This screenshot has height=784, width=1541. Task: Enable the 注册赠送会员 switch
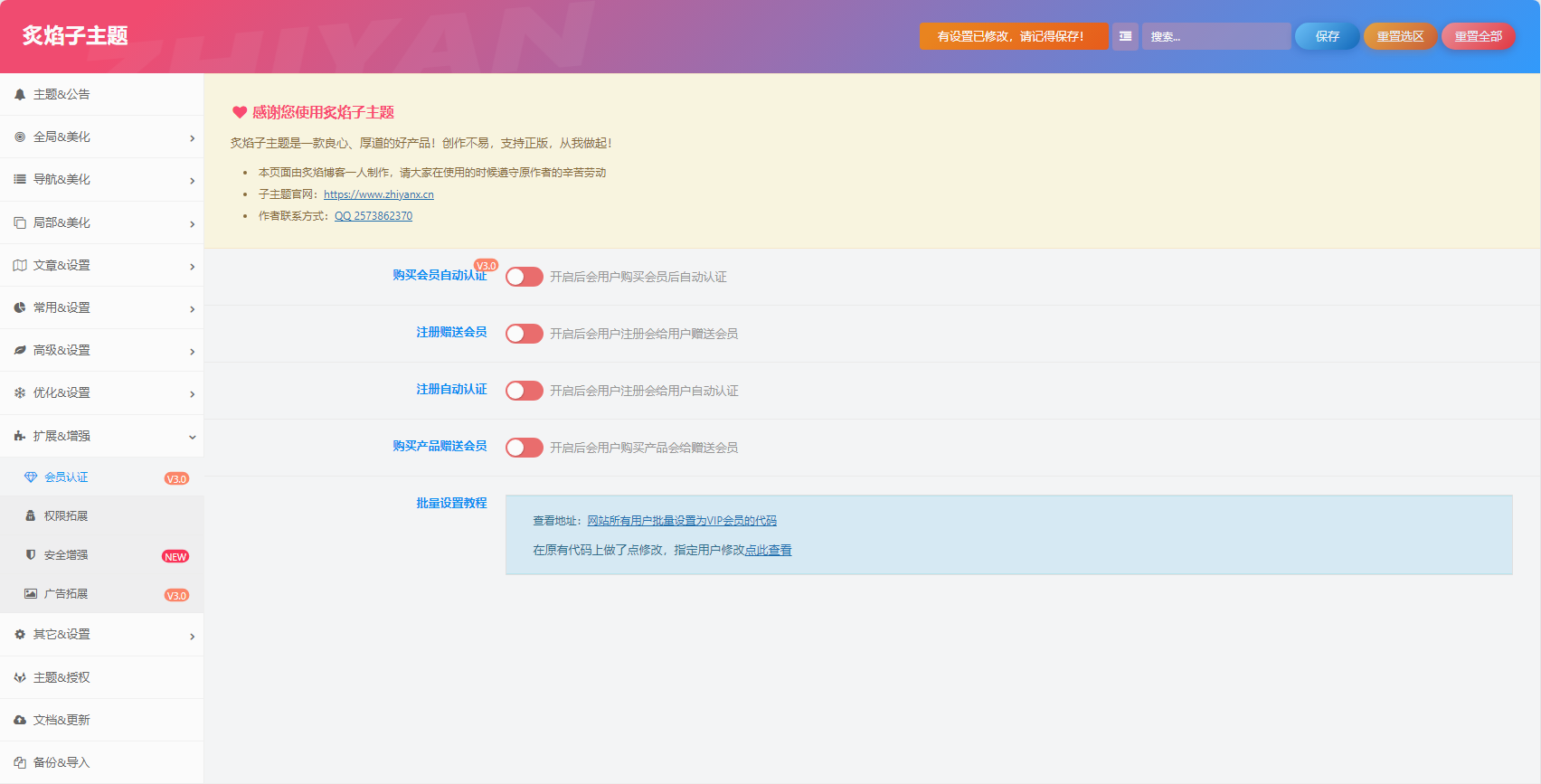click(x=525, y=334)
